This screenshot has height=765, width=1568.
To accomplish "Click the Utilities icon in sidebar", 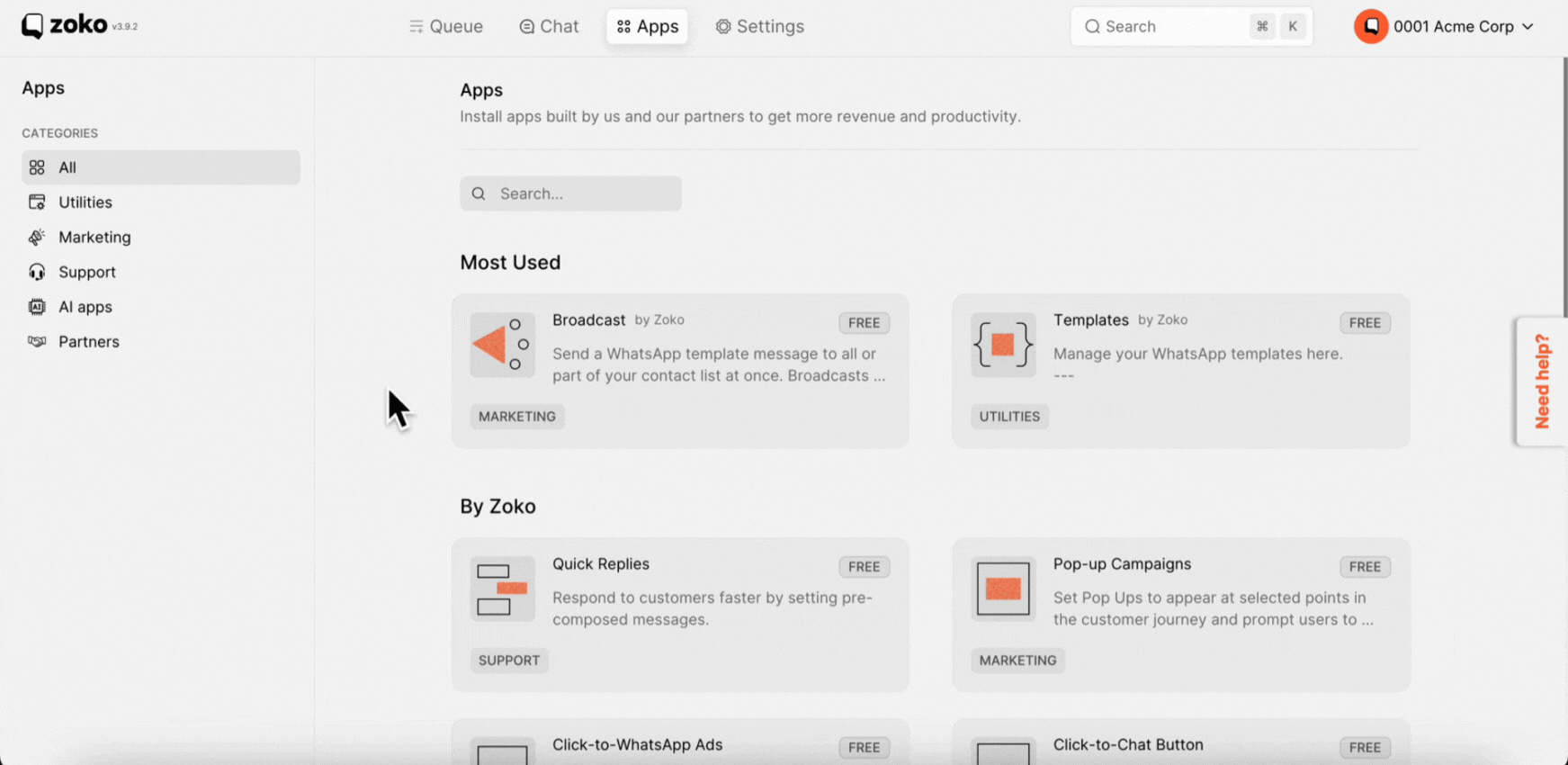I will (37, 202).
